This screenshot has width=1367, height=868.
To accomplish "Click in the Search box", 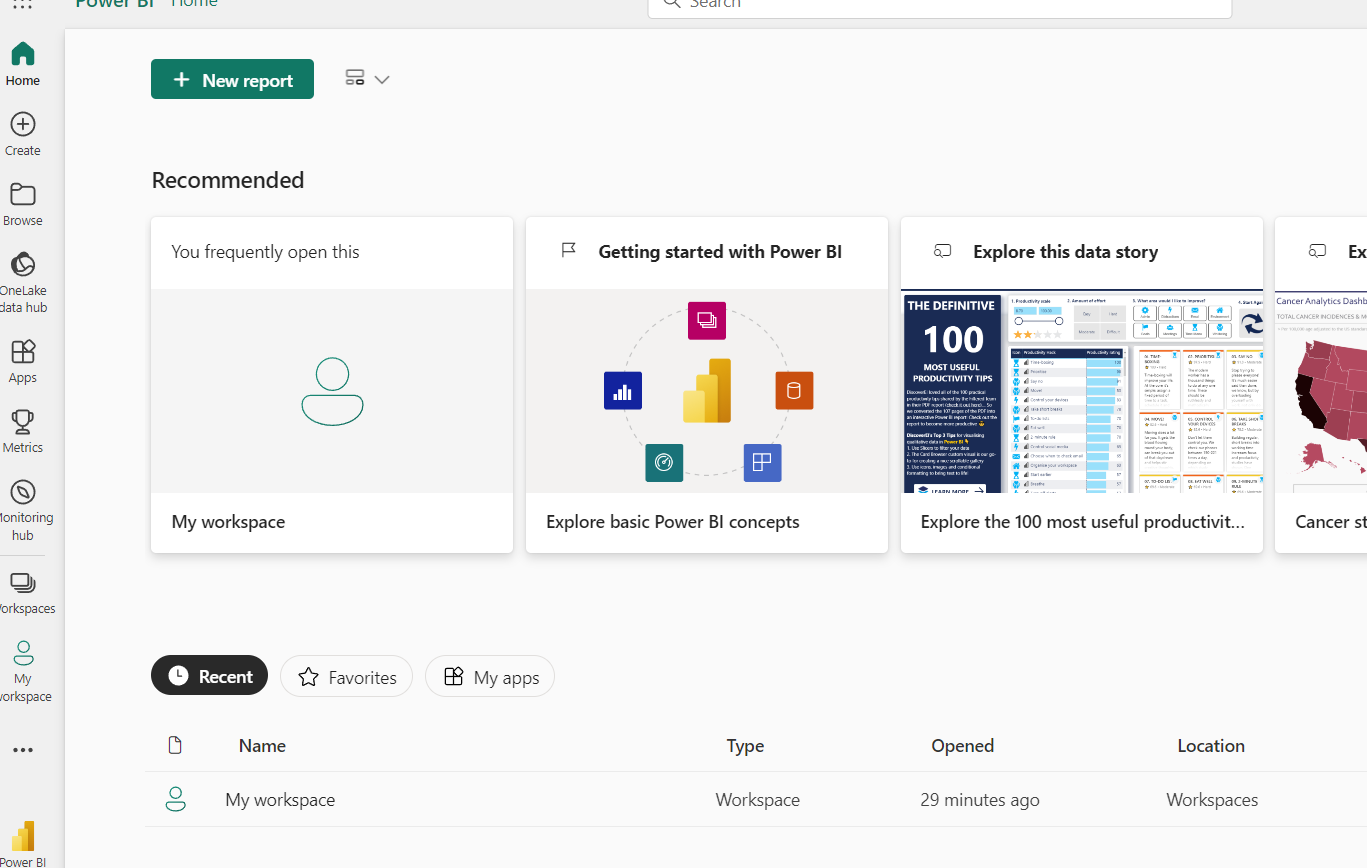I will click(x=940, y=5).
